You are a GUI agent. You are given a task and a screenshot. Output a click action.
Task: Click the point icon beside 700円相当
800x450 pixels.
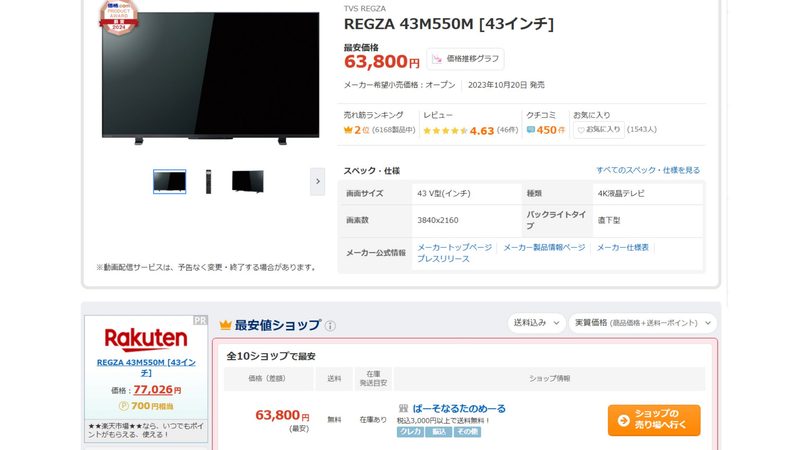tap(123, 406)
